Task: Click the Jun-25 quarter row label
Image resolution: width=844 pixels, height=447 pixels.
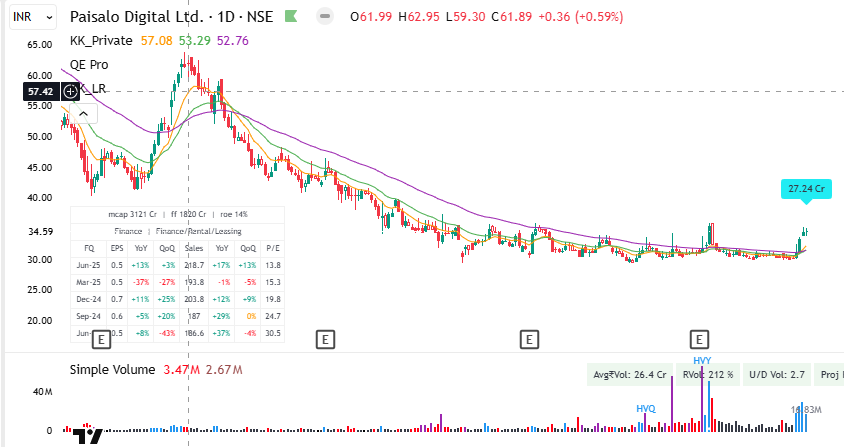Action: pos(88,266)
